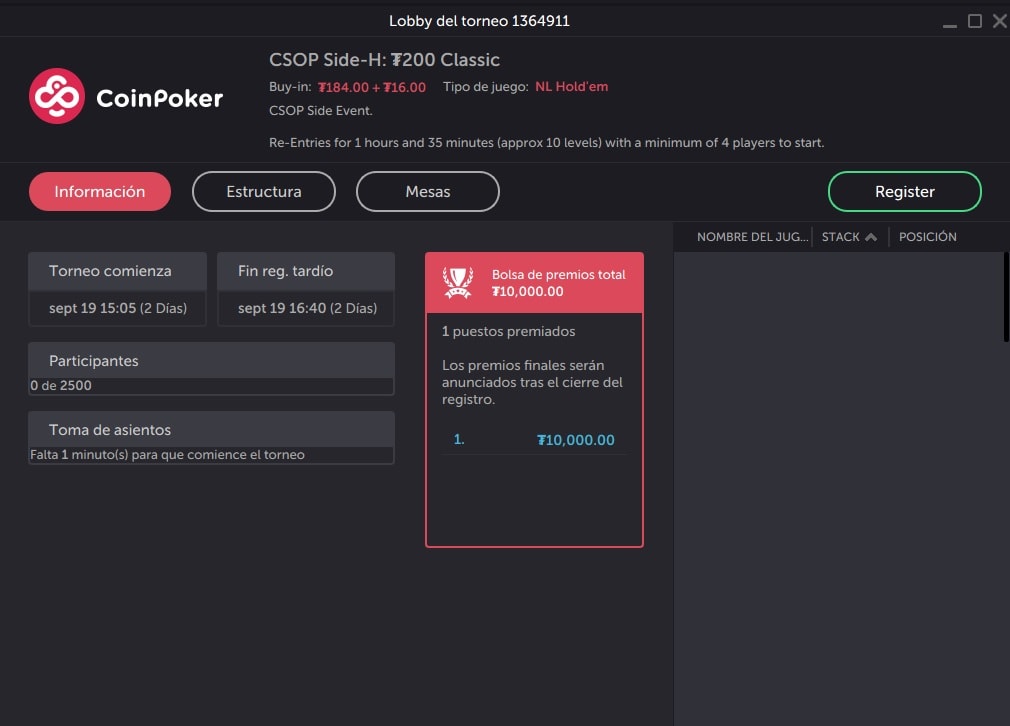The height and width of the screenshot is (726, 1010).
Task: Click the STACK column header
Action: pos(841,237)
